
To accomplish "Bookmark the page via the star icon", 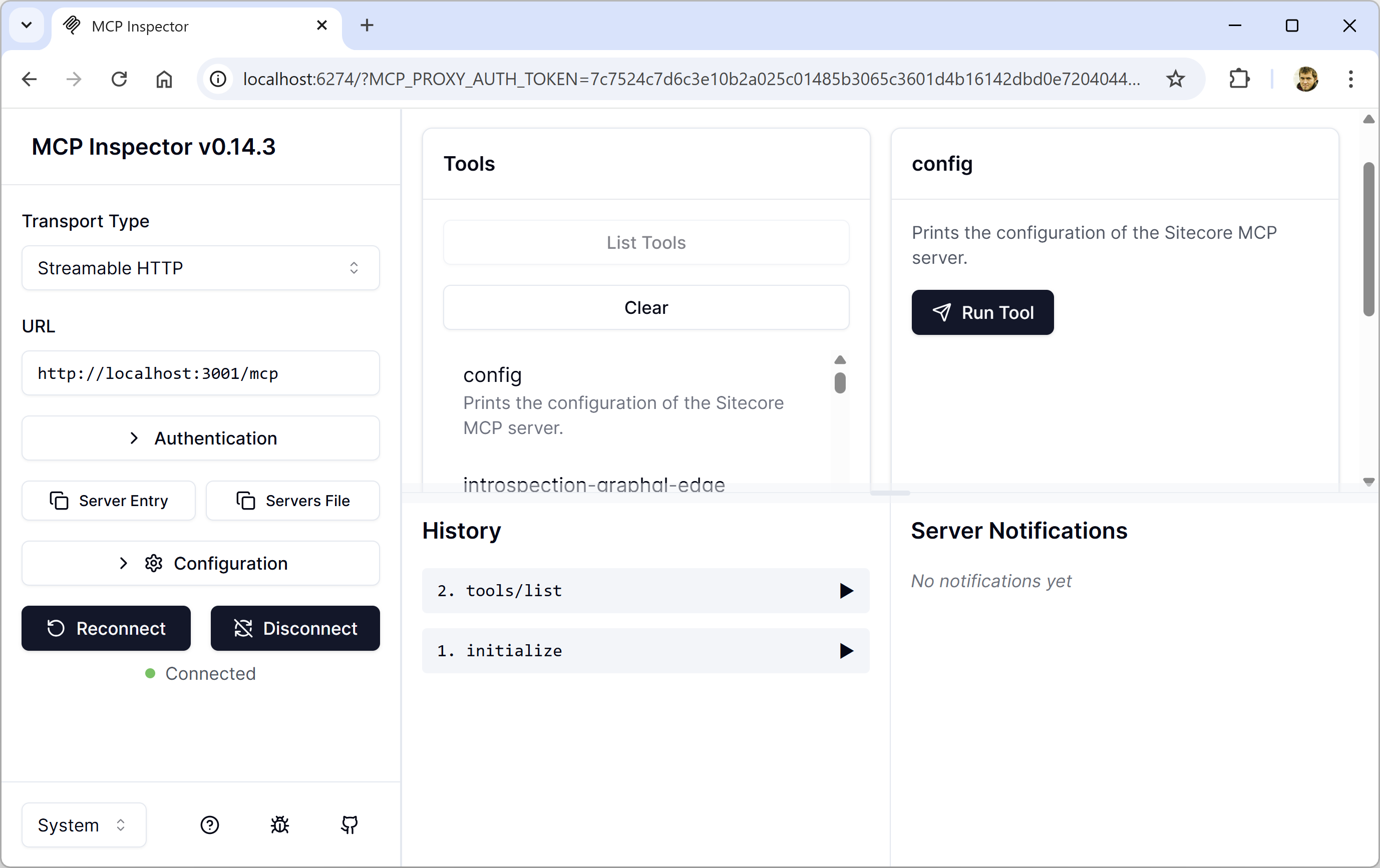I will click(x=1175, y=79).
